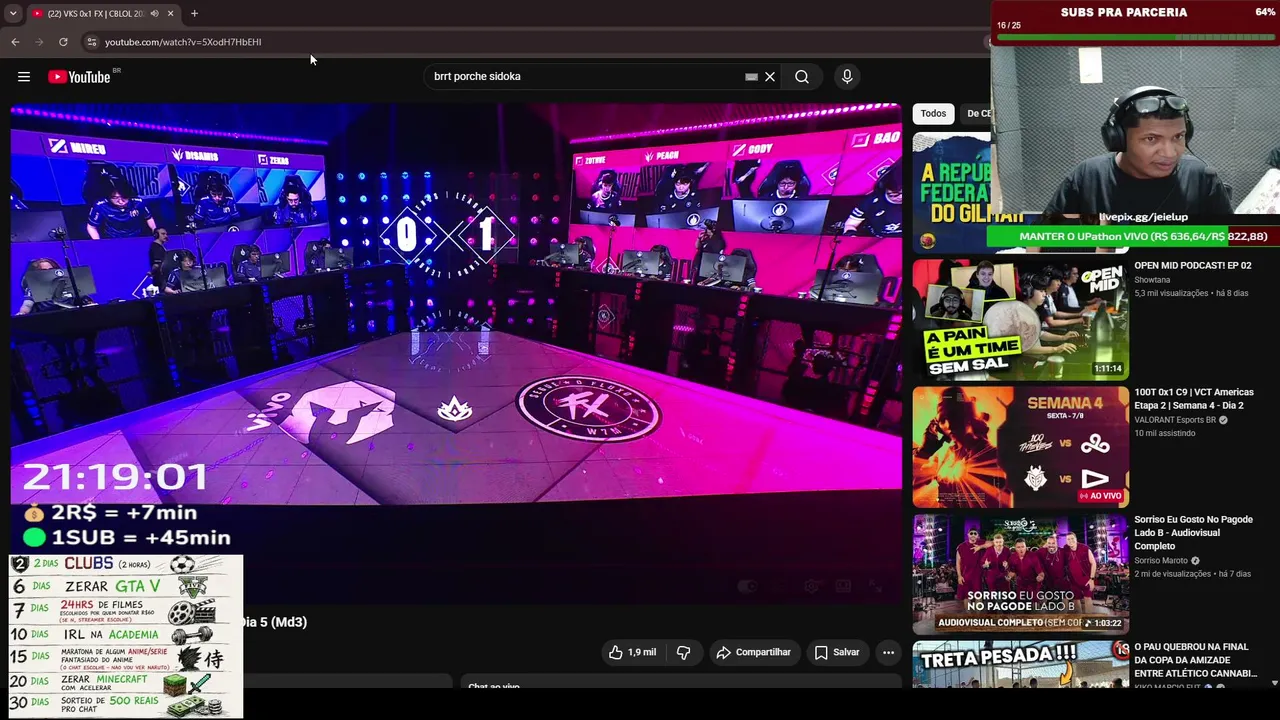Screen dimensions: 1280x720
Task: Open the 'A República Federativa do Gilmar' thumbnail
Action: [951, 192]
